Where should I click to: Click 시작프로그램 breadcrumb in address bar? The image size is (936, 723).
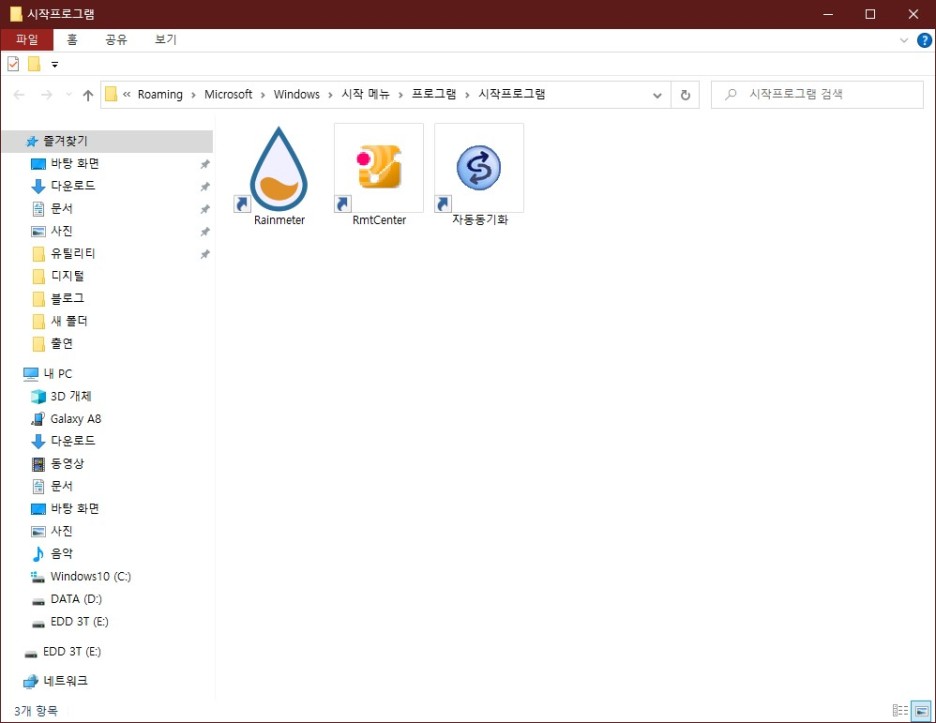point(512,94)
